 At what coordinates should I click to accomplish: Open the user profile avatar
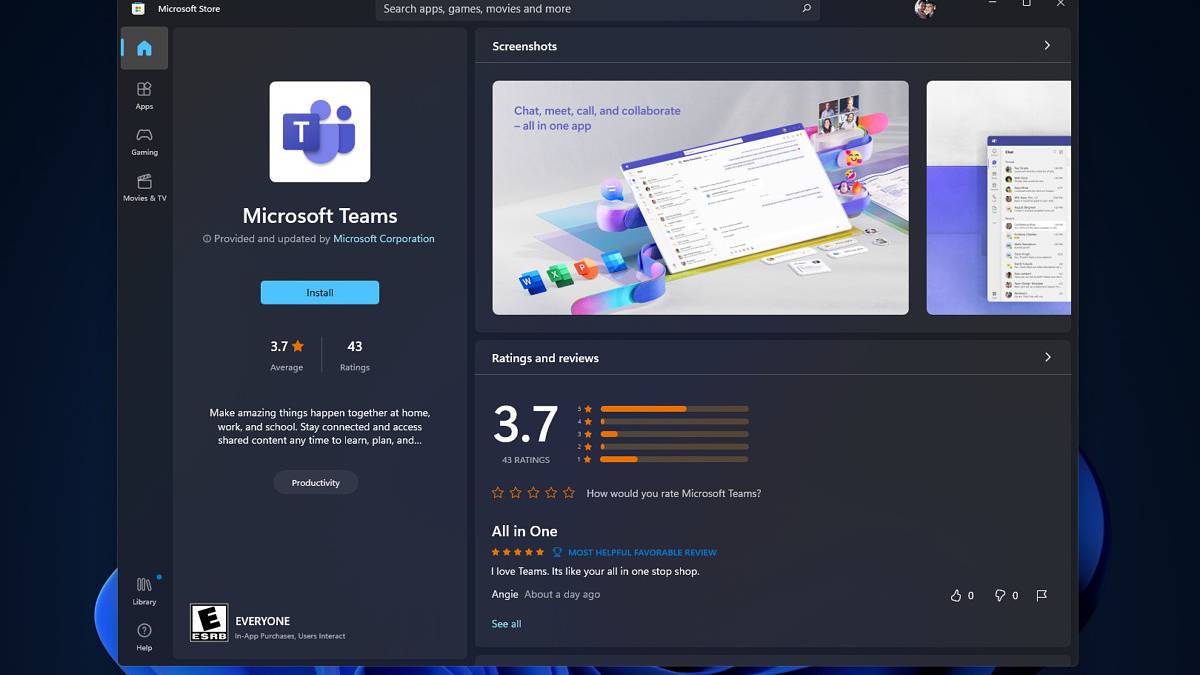point(925,9)
